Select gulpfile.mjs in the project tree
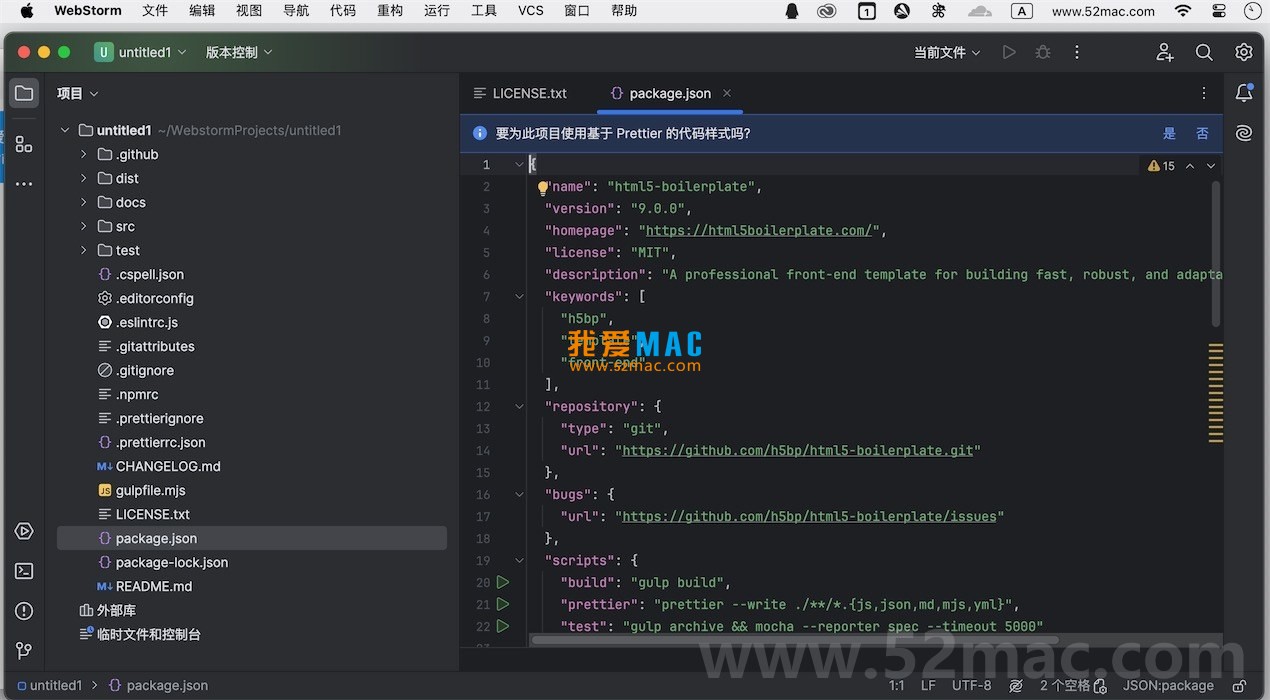Screen dimensions: 1270x700 [x=151, y=490]
